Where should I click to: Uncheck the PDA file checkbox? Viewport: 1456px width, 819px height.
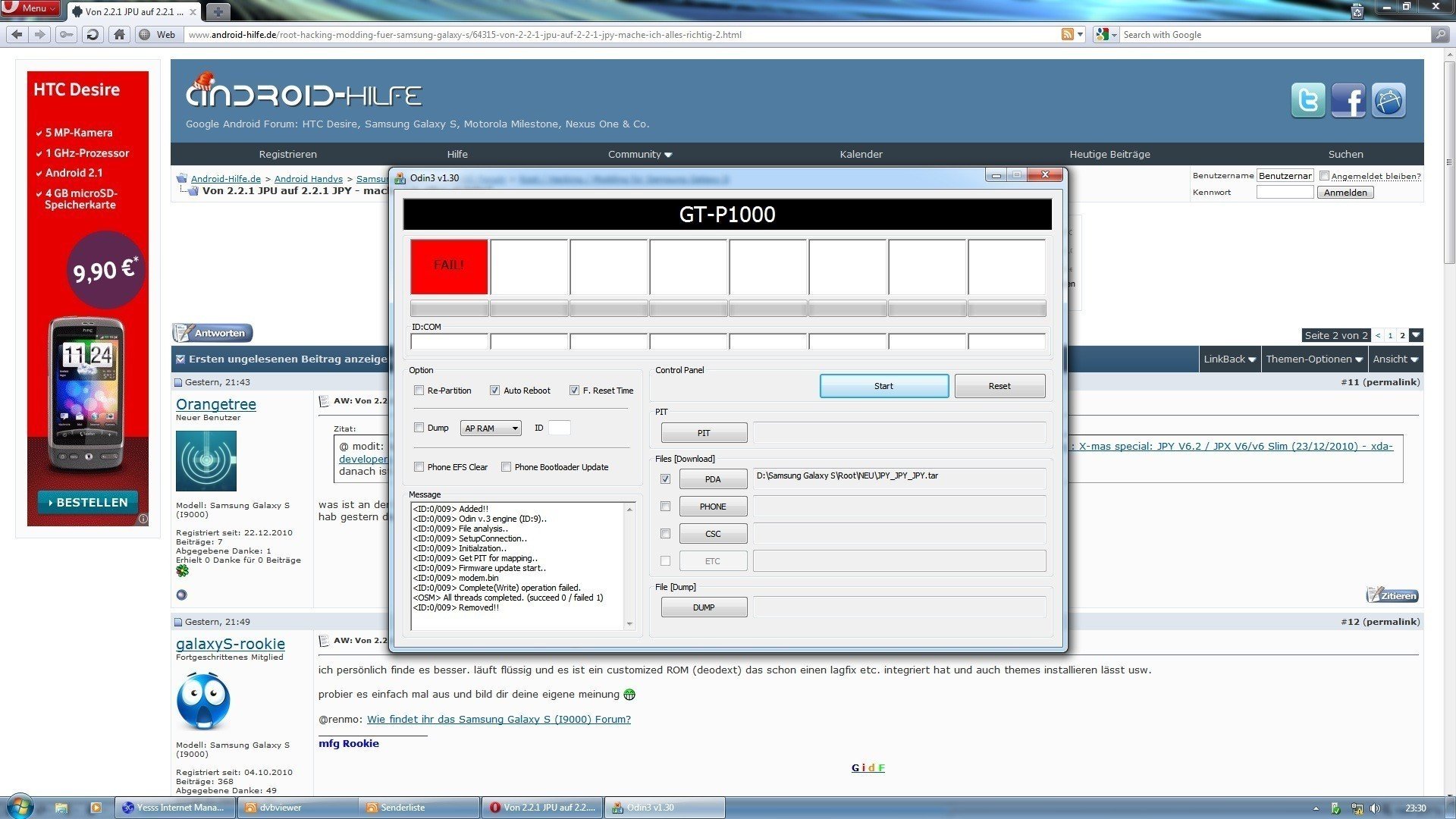click(x=665, y=479)
